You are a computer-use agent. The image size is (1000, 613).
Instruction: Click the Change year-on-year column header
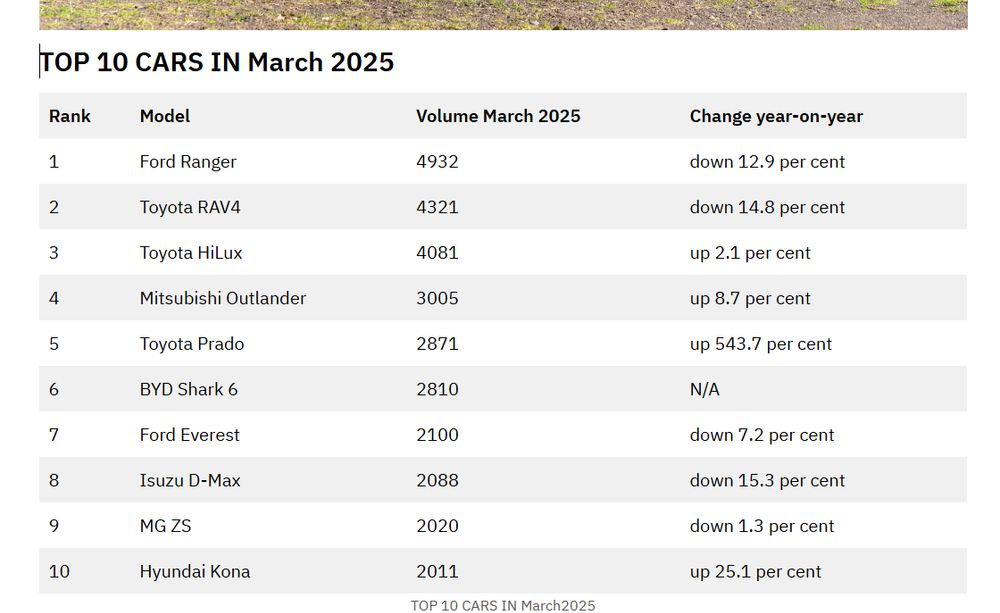click(x=776, y=116)
